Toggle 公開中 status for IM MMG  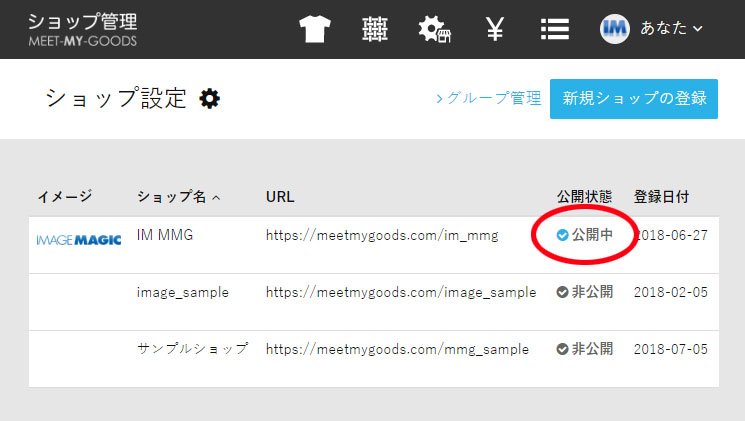pyautogui.click(x=584, y=235)
